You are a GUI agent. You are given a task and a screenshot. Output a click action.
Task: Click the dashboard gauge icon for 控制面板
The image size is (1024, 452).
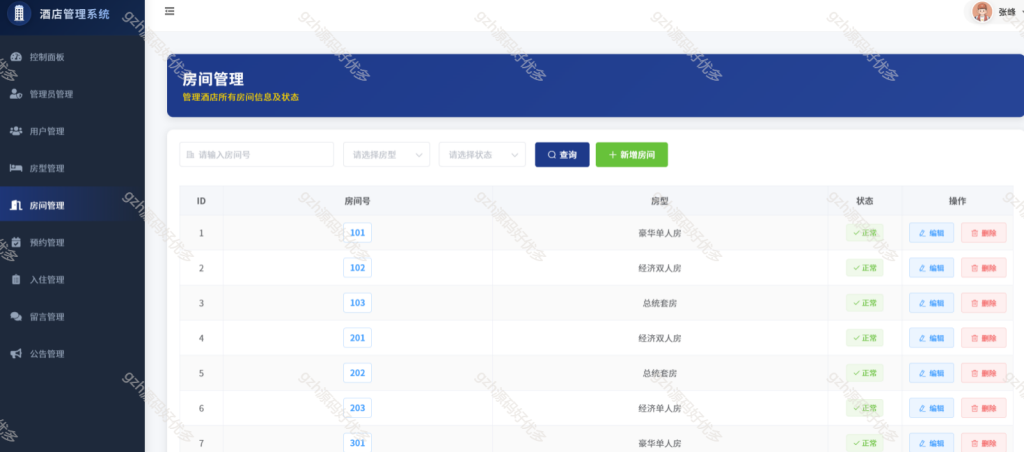16,57
